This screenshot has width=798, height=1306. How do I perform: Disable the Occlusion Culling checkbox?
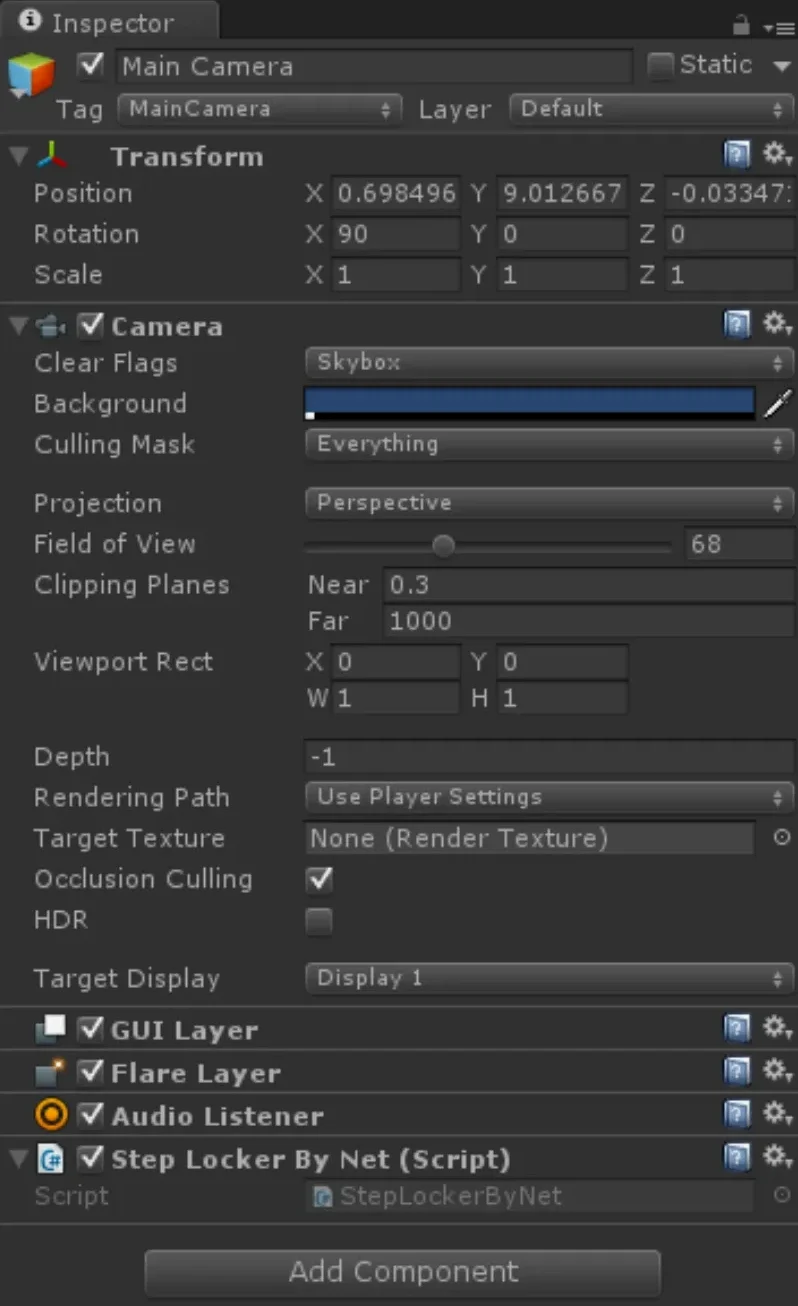(x=319, y=880)
